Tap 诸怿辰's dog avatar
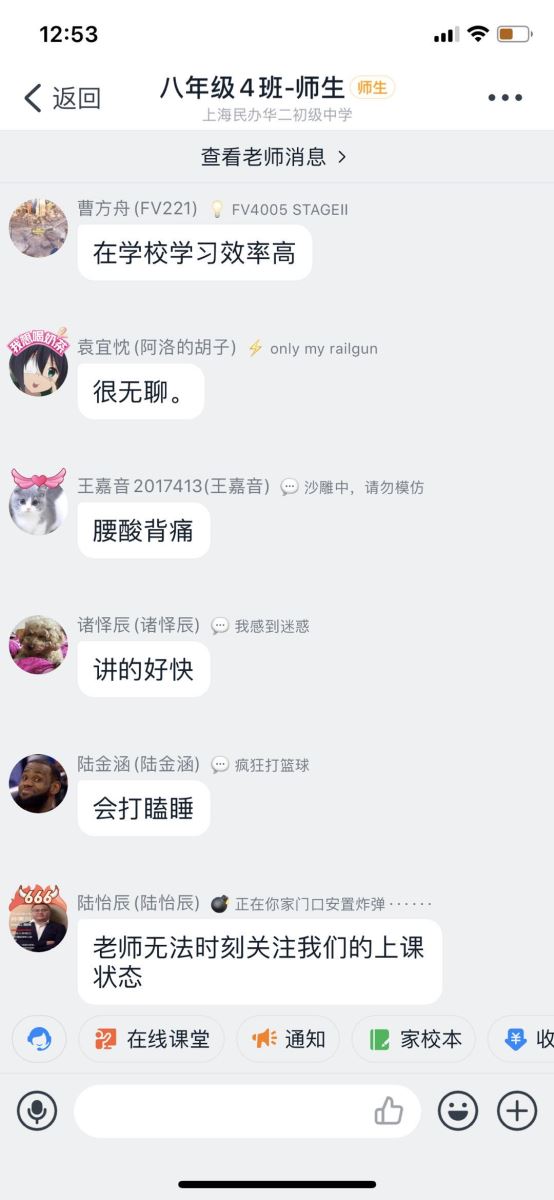 (x=38, y=644)
